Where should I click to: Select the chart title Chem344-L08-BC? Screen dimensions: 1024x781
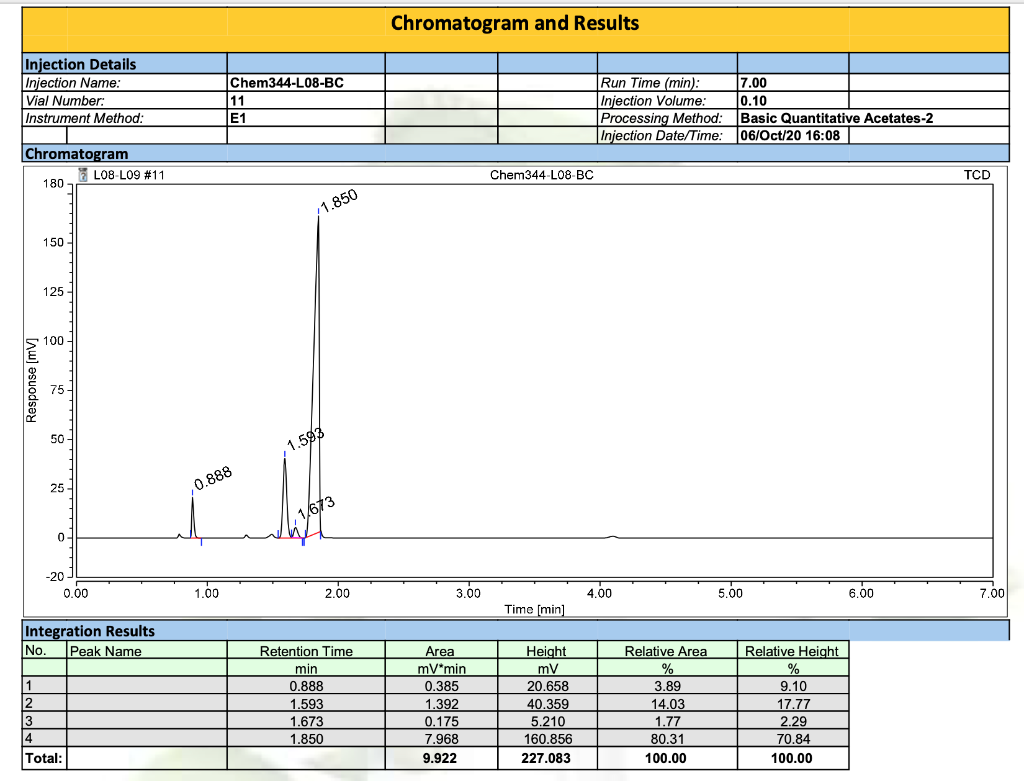point(541,175)
